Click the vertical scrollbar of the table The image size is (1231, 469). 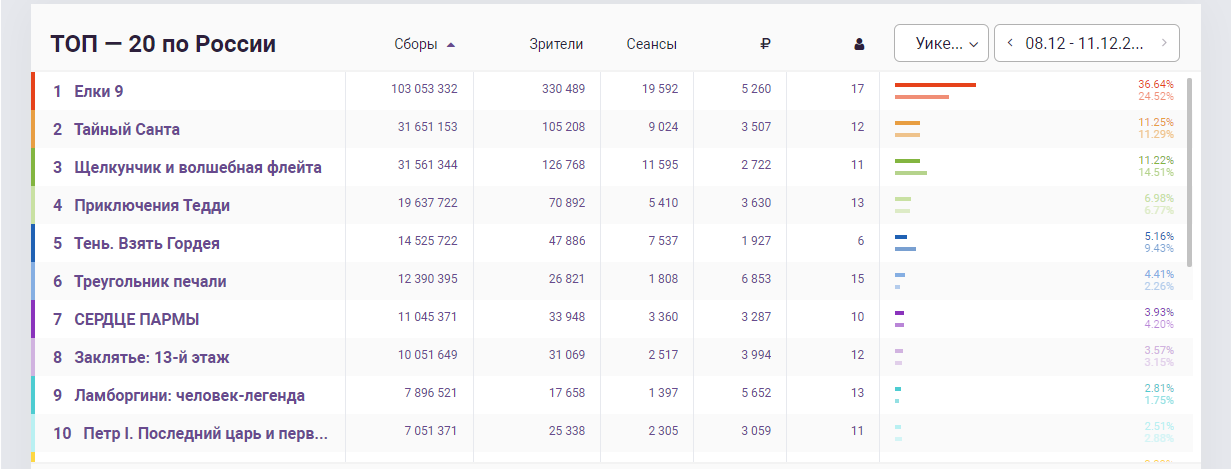click(1189, 170)
